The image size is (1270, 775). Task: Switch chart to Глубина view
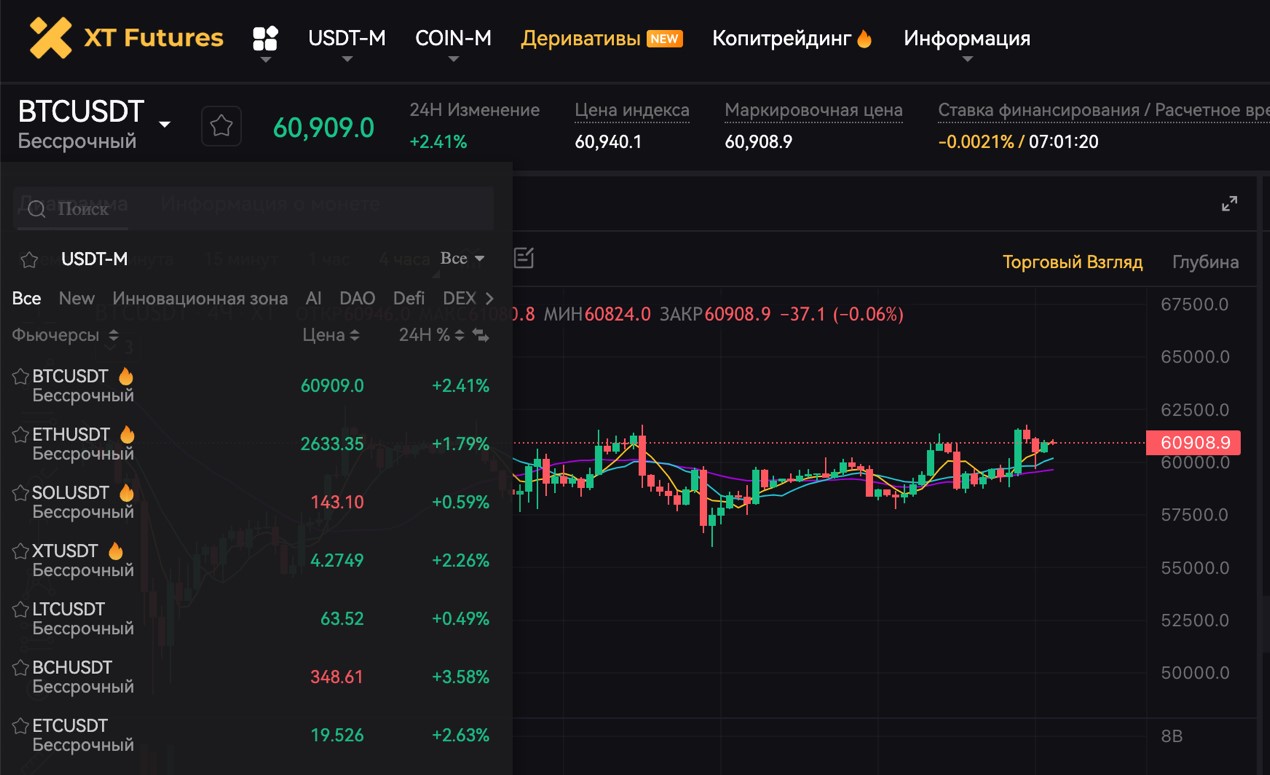coord(1206,262)
